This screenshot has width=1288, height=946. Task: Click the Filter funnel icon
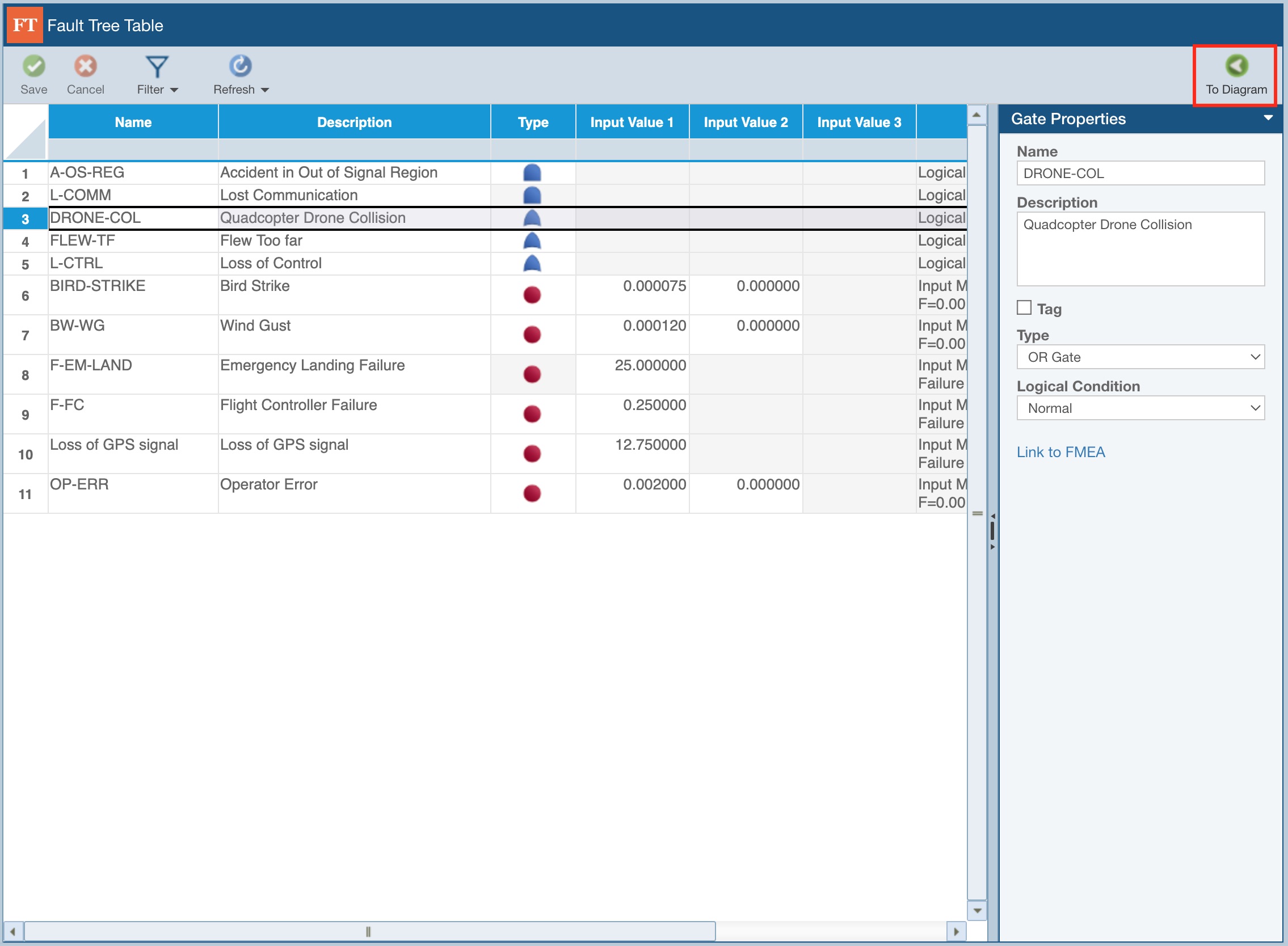(157, 67)
